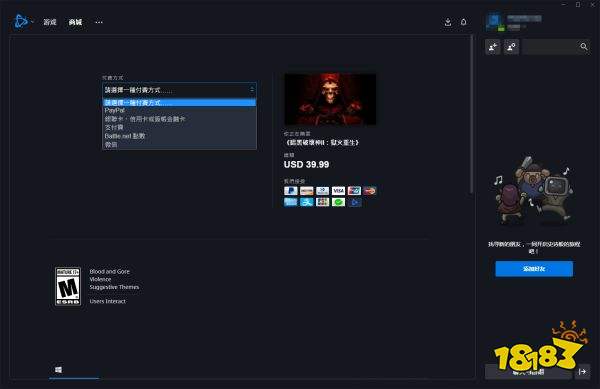Click the payment method label text
600x389 pixels.
[x=112, y=78]
